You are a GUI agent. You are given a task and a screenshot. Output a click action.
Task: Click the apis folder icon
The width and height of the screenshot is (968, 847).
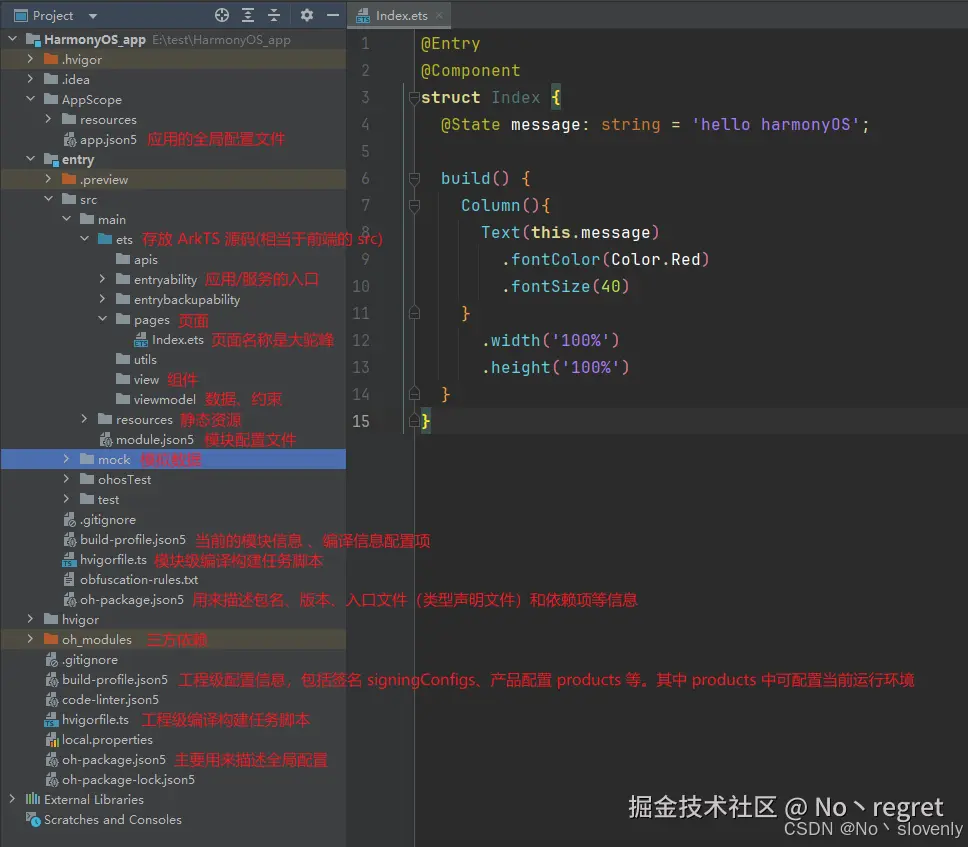(123, 259)
